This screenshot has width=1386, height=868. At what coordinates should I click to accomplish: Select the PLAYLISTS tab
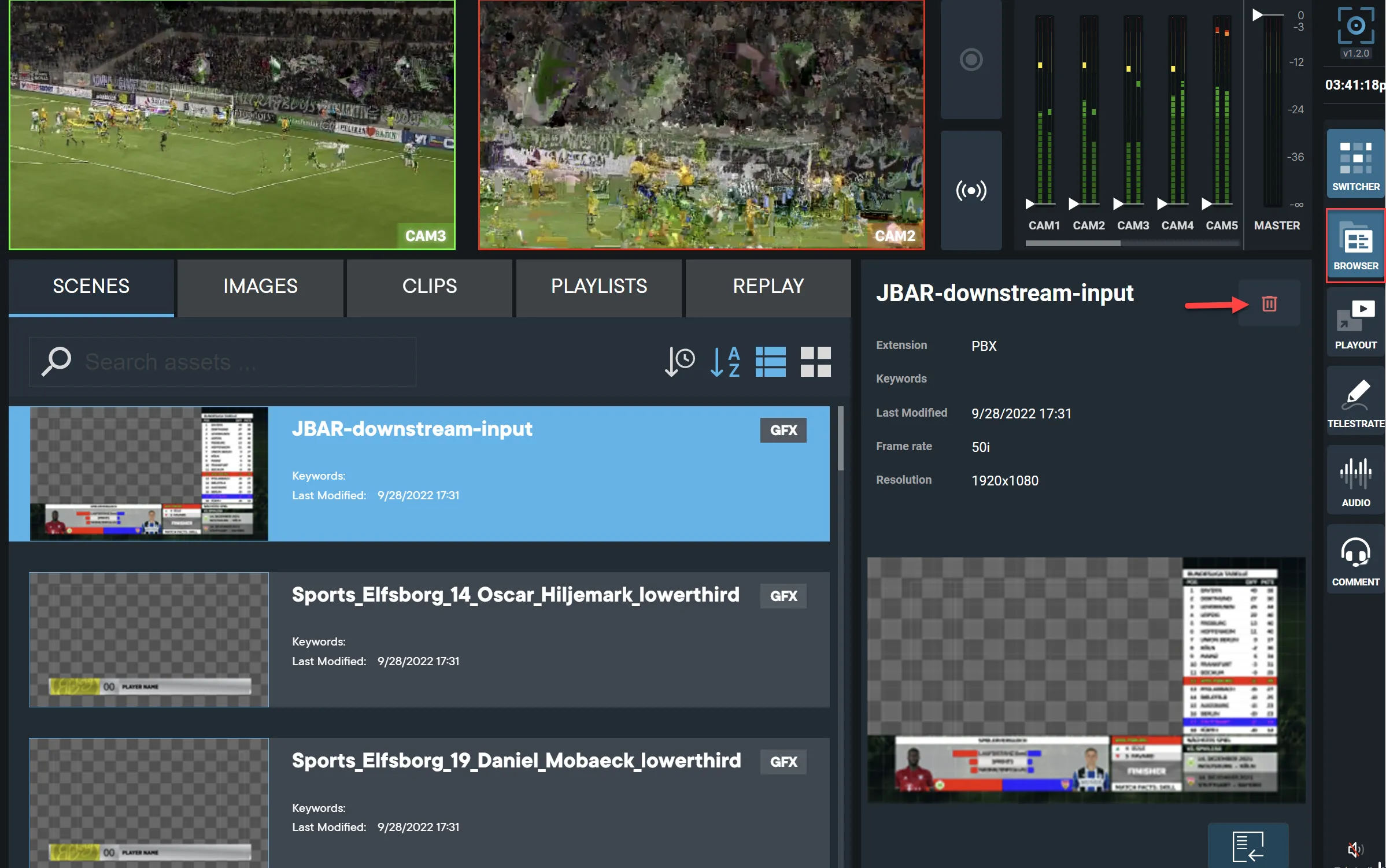point(599,287)
